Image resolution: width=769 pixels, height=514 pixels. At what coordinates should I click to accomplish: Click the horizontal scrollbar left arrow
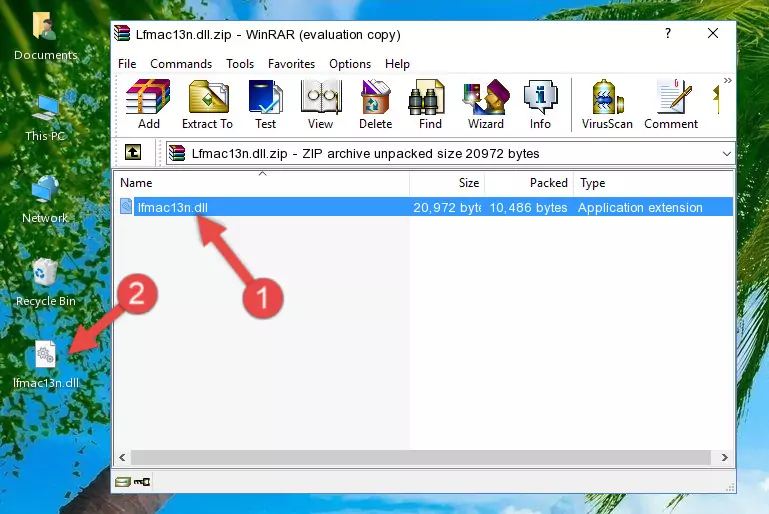(123, 458)
